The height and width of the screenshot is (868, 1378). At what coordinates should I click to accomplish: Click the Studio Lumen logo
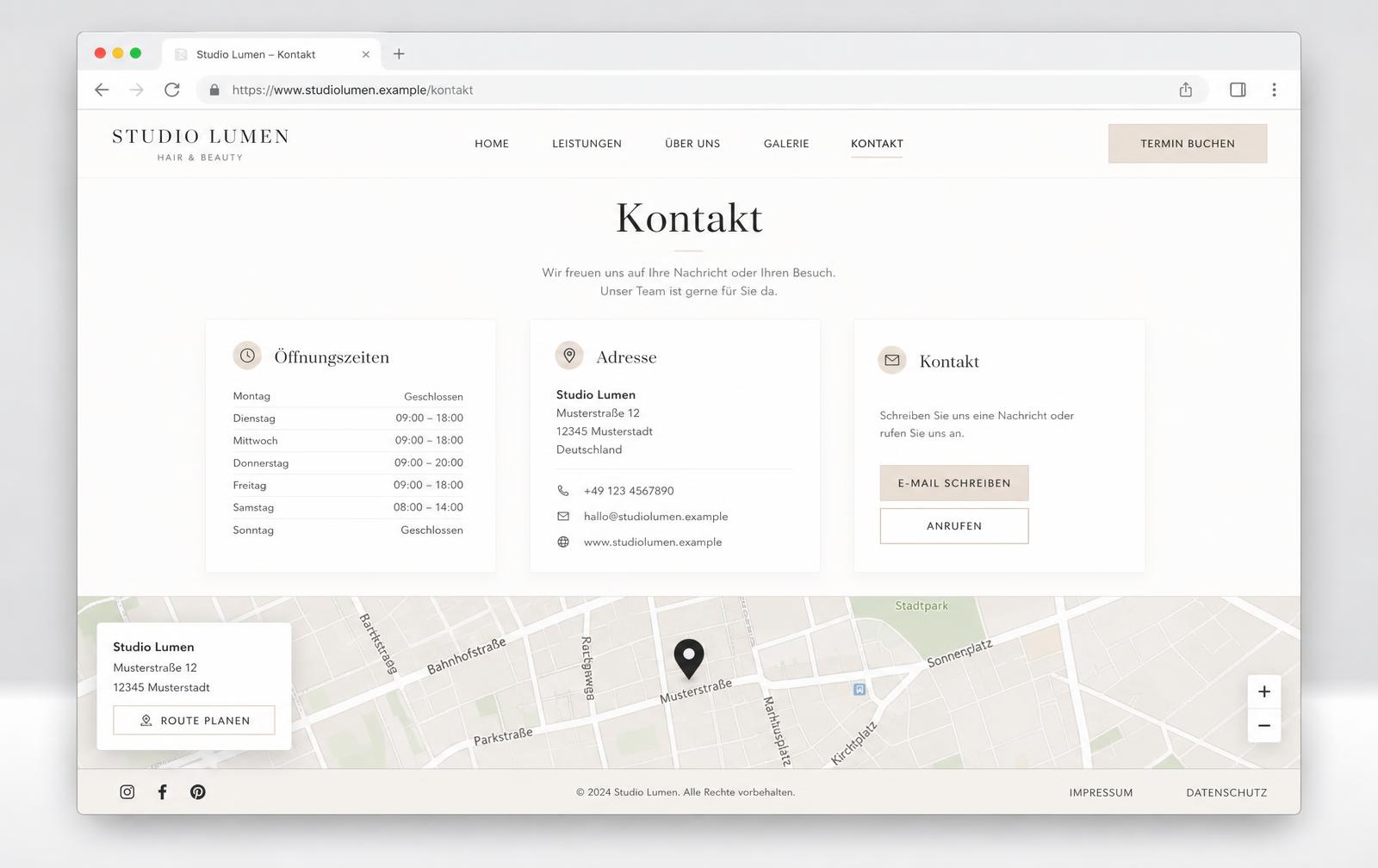tap(201, 144)
